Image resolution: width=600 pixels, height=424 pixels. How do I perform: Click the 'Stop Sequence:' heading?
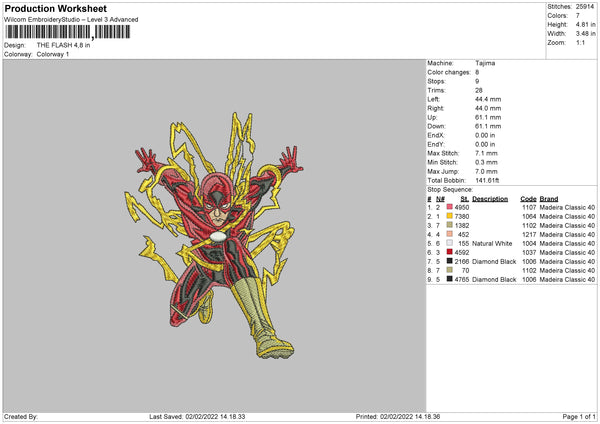450,189
